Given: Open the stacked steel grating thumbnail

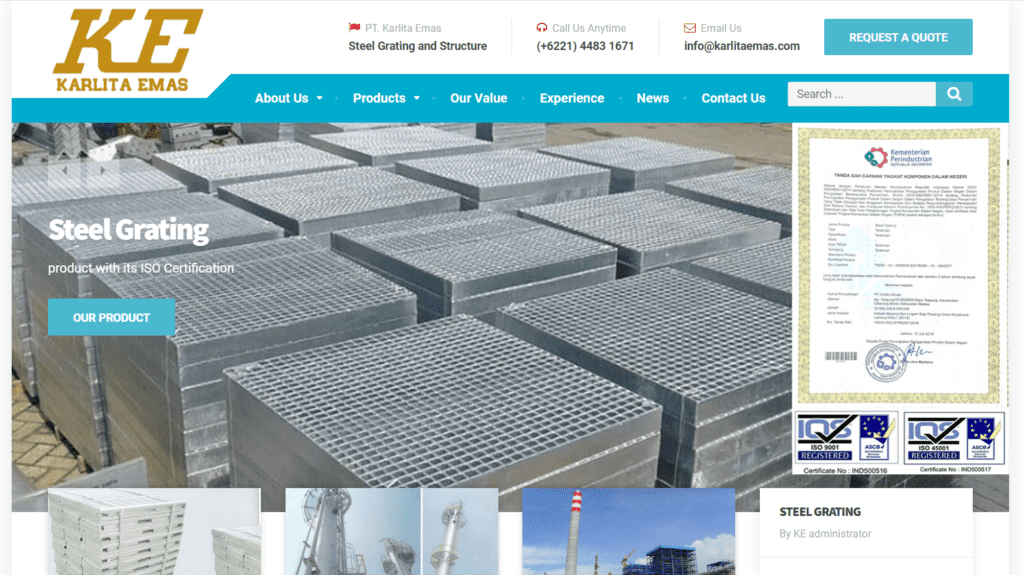Looking at the screenshot, I should 154,531.
